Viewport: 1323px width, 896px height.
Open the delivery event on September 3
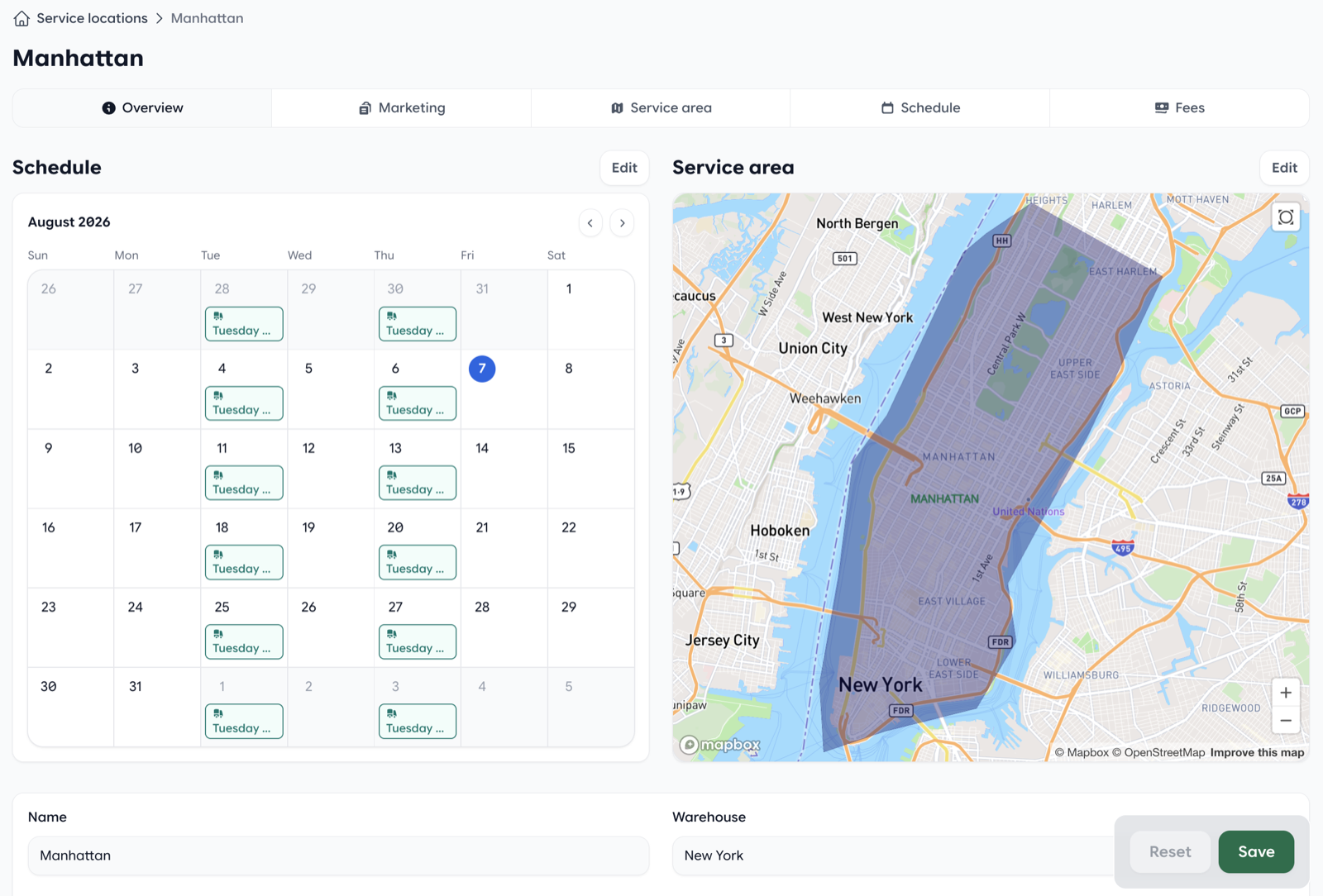point(418,722)
